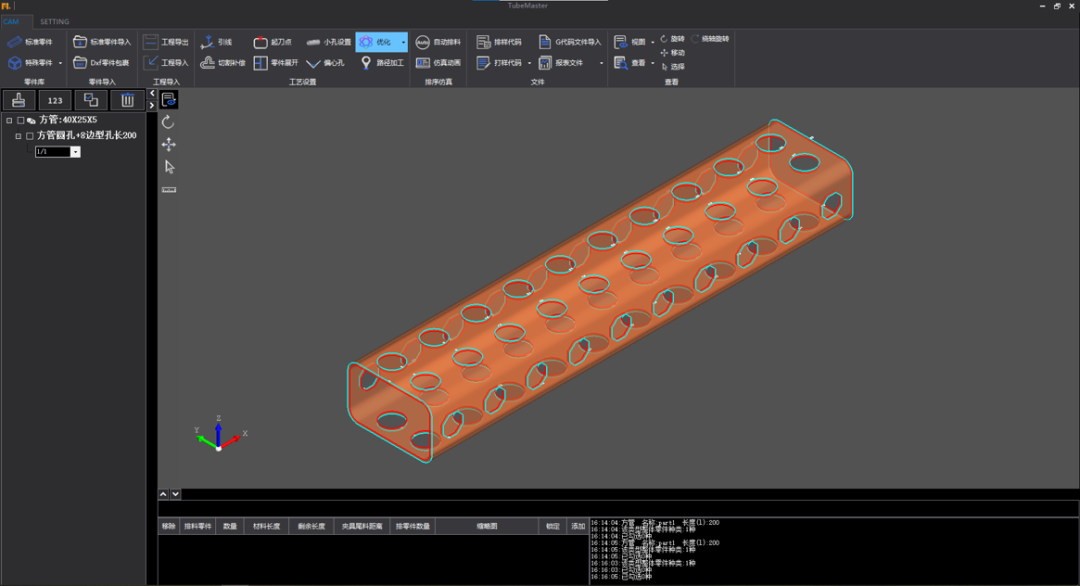This screenshot has height=586, width=1080.
Task: Select the 方管圆孔+8边型孔长200 tree item
Action: pyautogui.click(x=87, y=136)
